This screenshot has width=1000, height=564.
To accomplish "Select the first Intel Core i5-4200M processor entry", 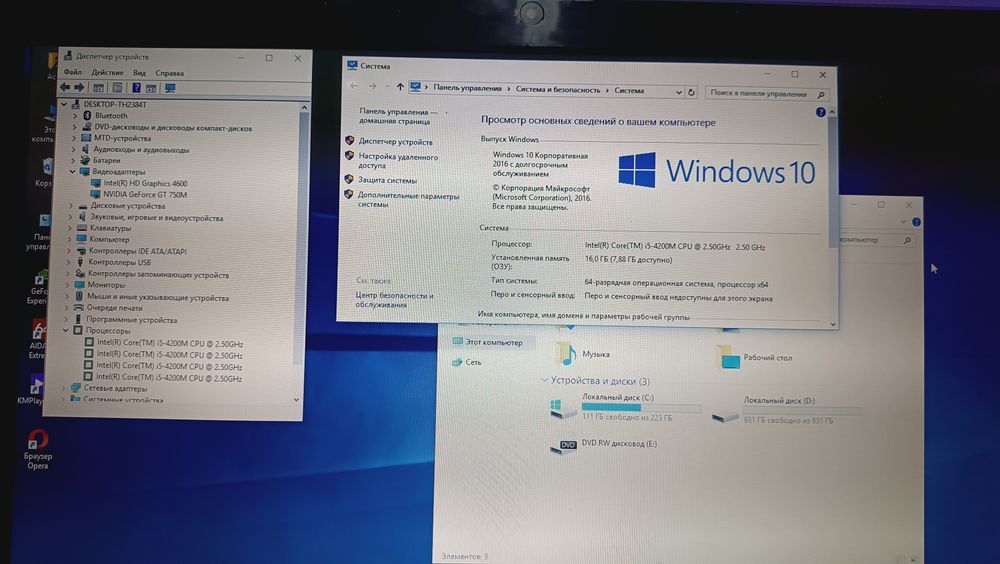I will [169, 343].
